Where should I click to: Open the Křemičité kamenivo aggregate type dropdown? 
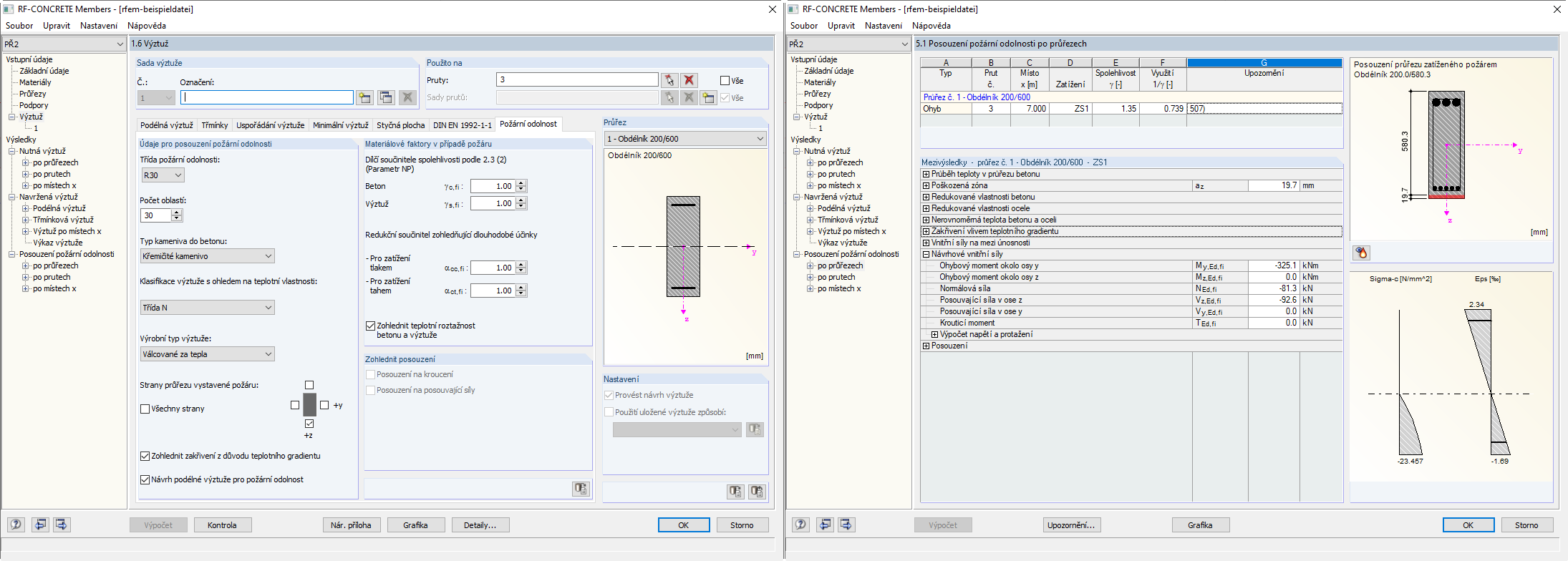pyautogui.click(x=207, y=256)
